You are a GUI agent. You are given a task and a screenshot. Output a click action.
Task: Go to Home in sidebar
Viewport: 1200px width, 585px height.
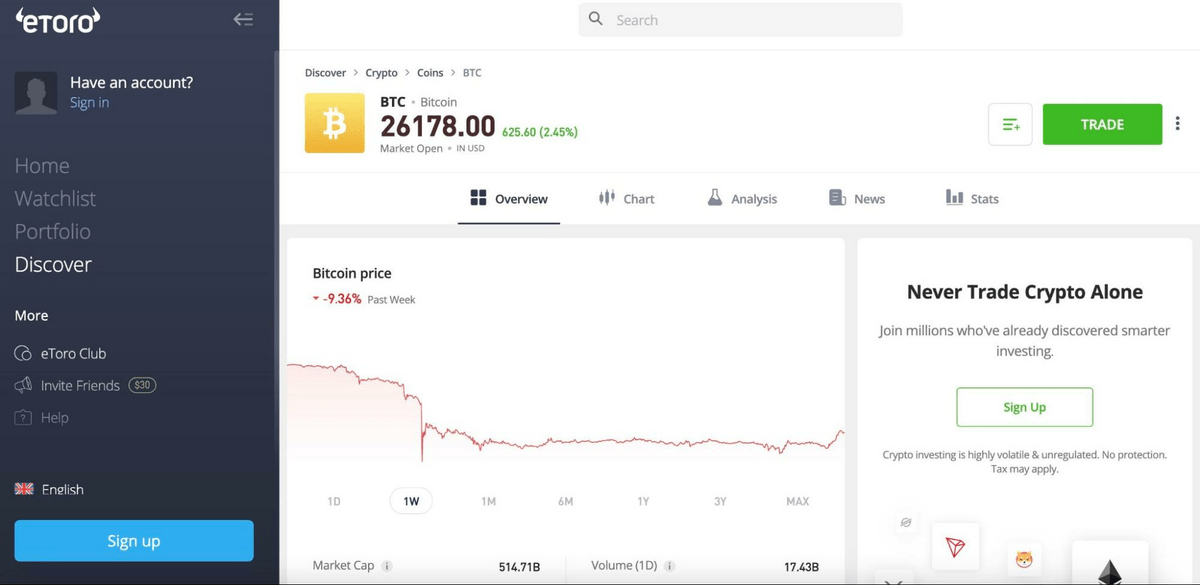[42, 166]
